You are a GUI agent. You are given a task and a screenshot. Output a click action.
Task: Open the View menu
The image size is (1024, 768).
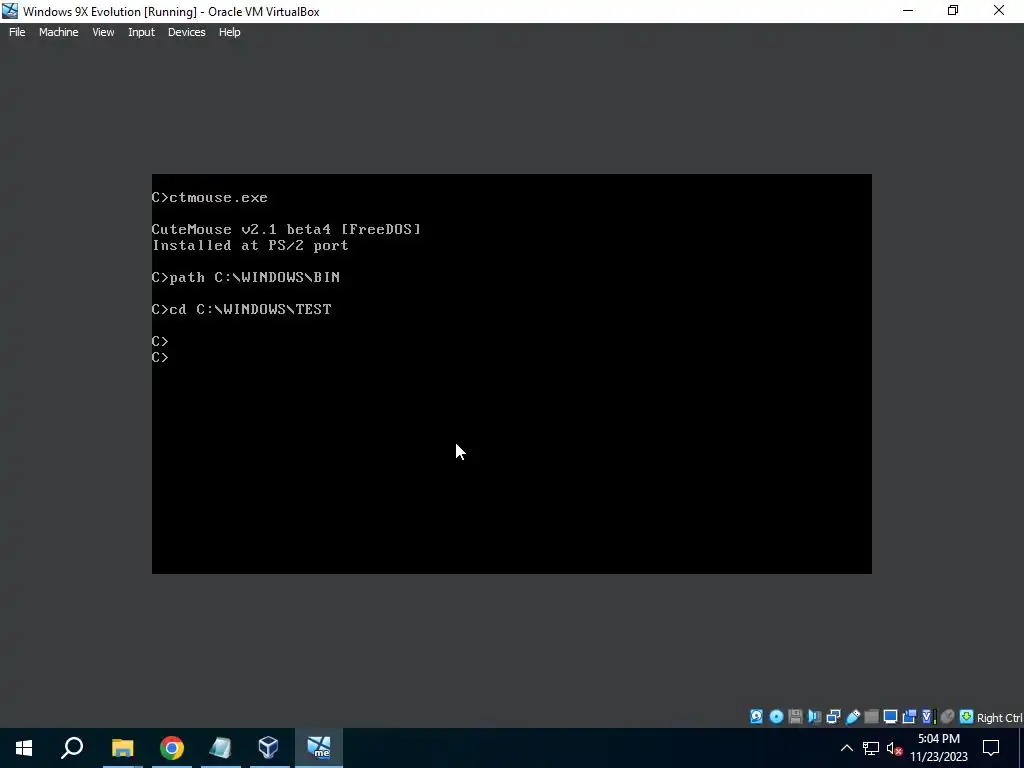pyautogui.click(x=103, y=32)
